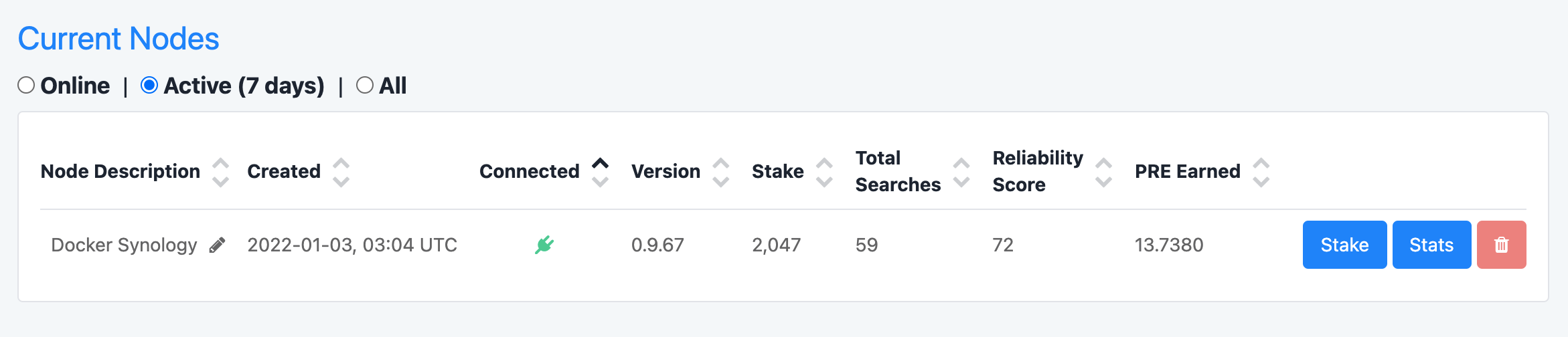
Task: Sort by Node Description arrows
Action: [220, 172]
